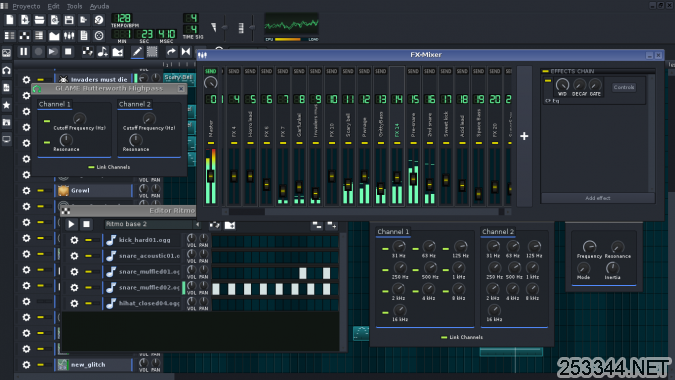Image resolution: width=675 pixels, height=380 pixels.
Task: Stop song playback in Song Editor
Action: coord(68,52)
